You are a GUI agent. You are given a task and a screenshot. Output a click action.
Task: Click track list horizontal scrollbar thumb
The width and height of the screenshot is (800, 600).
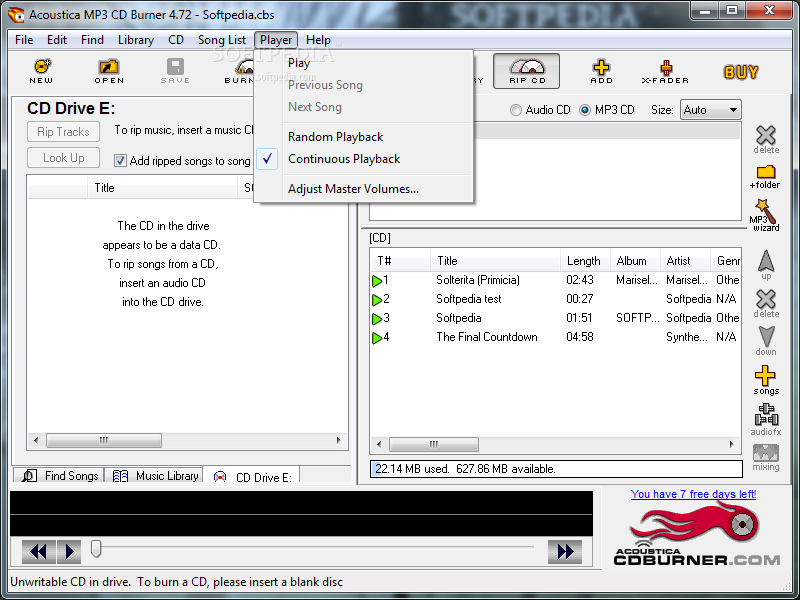point(434,444)
